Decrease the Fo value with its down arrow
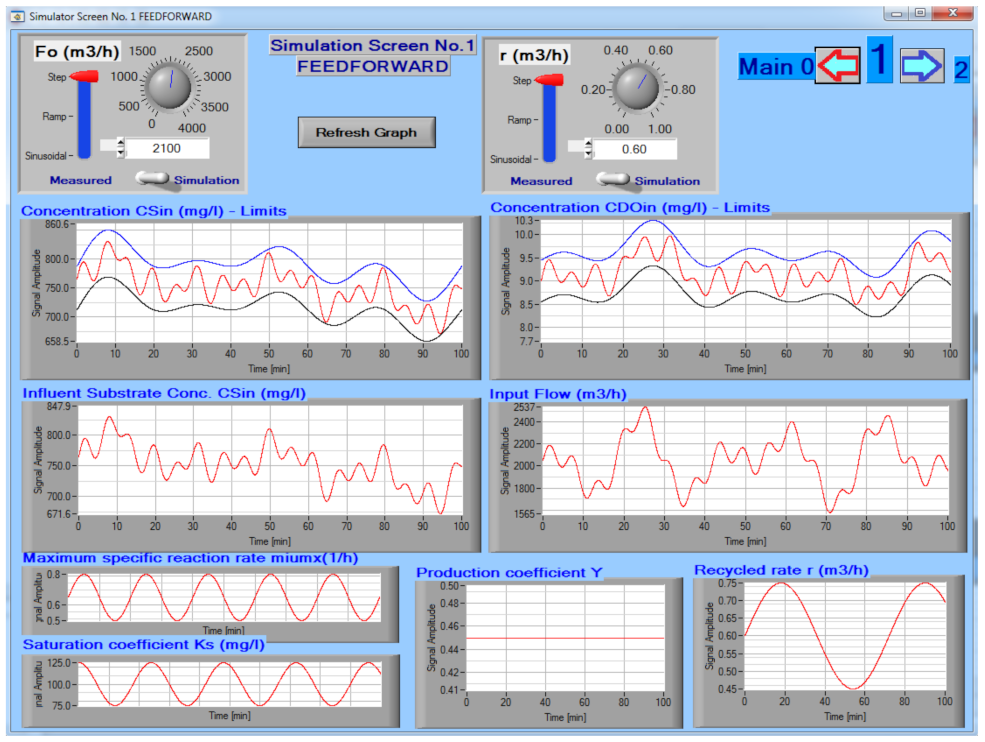This screenshot has height=742, width=985. coord(121,153)
